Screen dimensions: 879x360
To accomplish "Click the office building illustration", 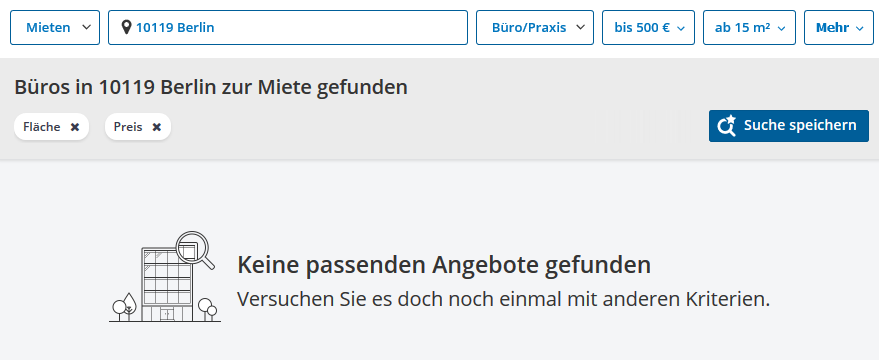I will 165,277.
